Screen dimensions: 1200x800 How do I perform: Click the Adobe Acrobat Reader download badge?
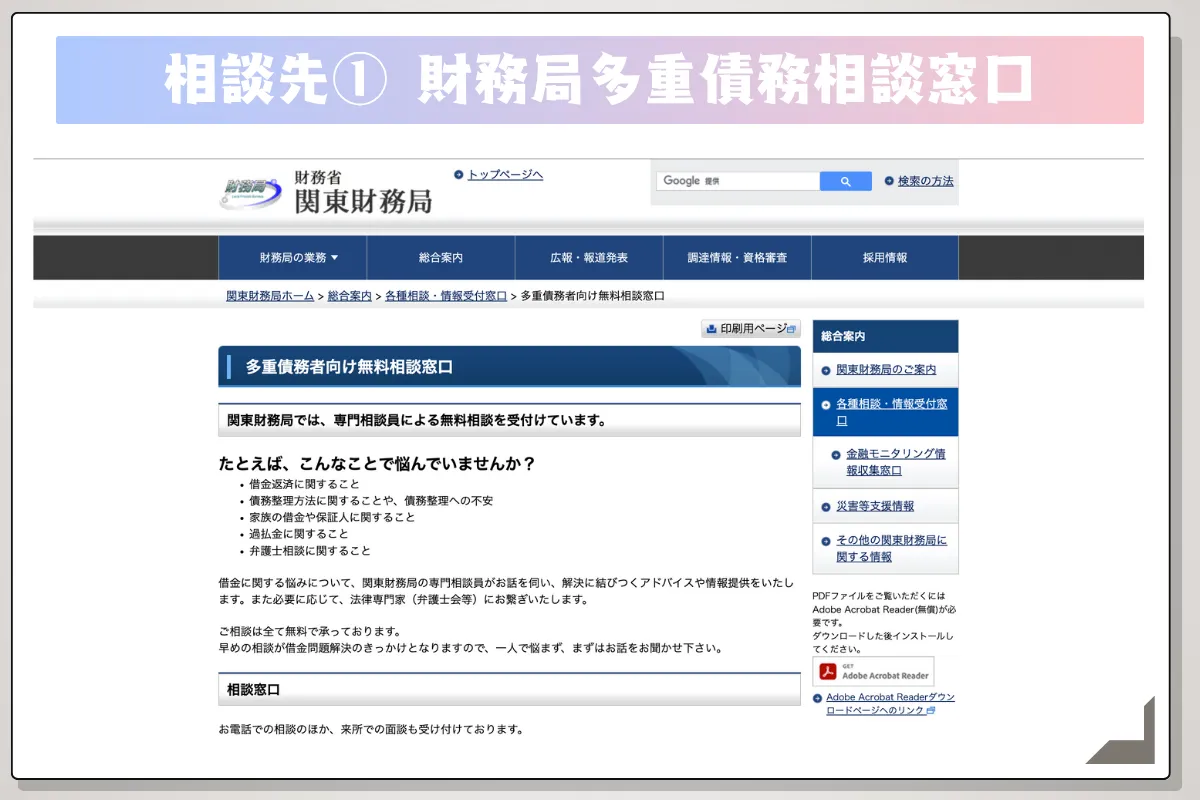coord(872,671)
